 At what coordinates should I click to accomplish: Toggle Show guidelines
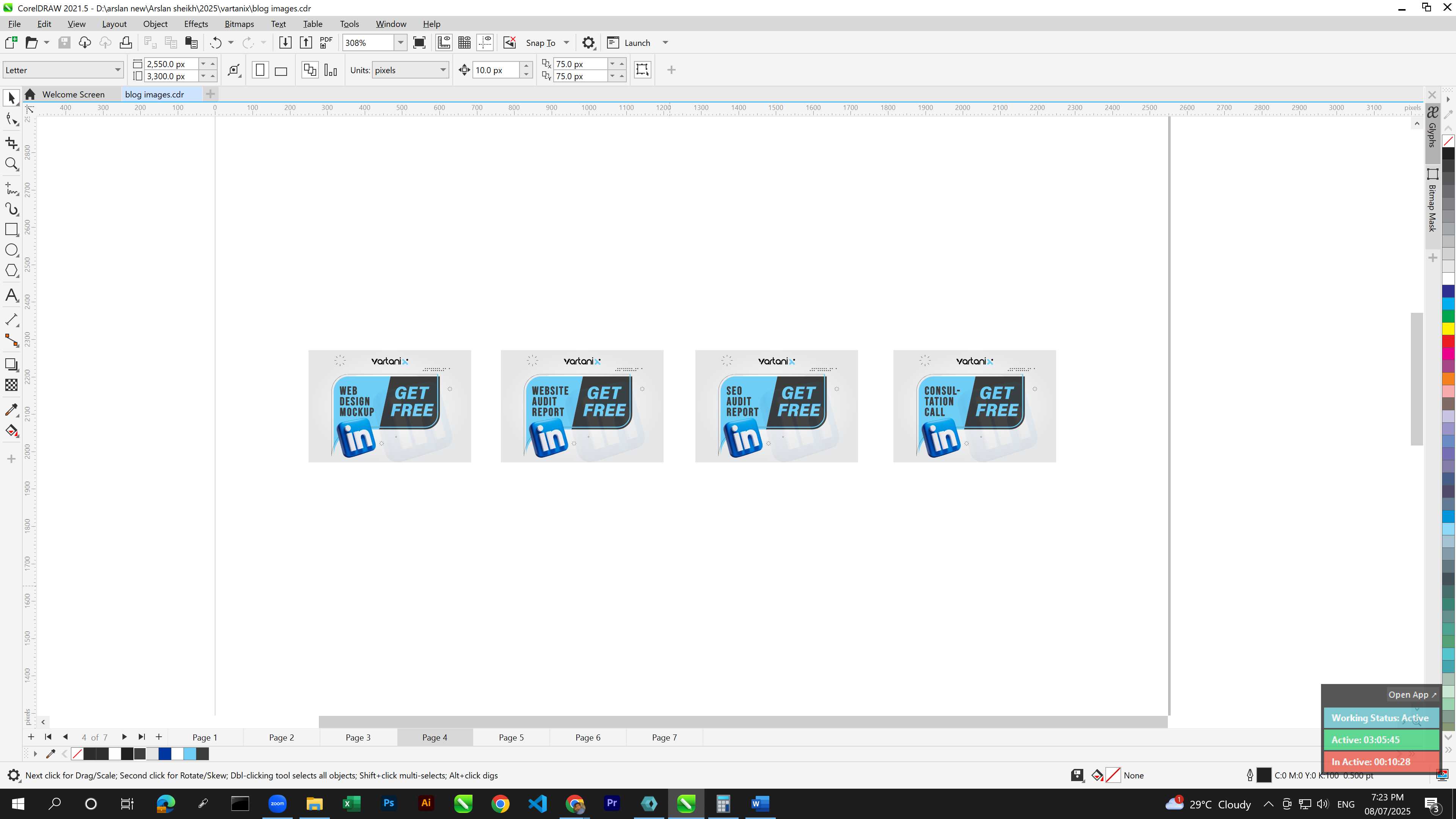485,42
